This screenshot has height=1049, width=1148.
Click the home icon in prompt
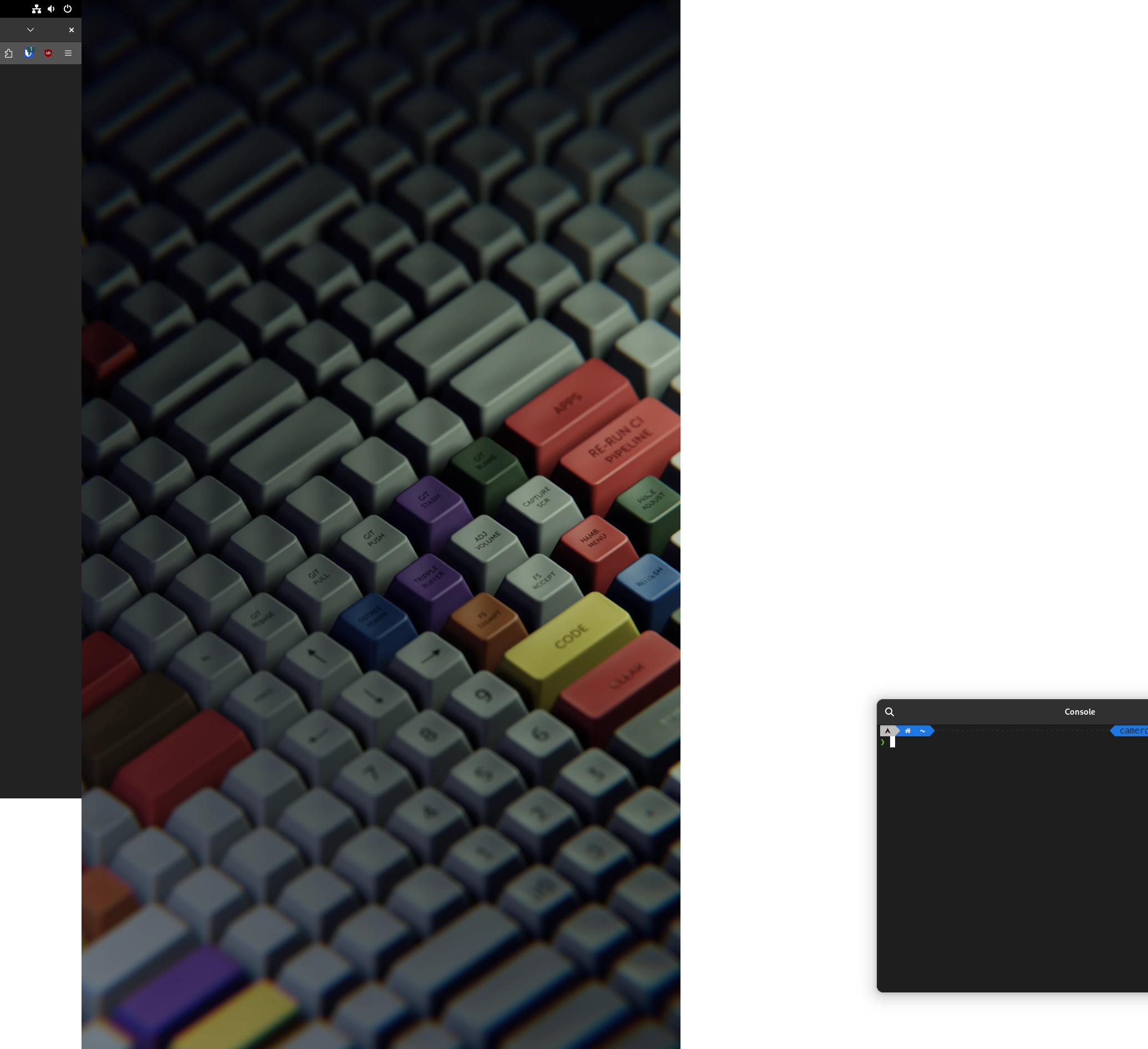point(908,731)
